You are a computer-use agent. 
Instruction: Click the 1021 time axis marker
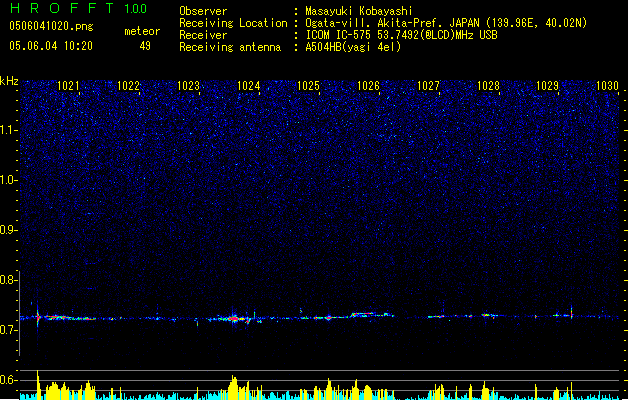pyautogui.click(x=68, y=86)
